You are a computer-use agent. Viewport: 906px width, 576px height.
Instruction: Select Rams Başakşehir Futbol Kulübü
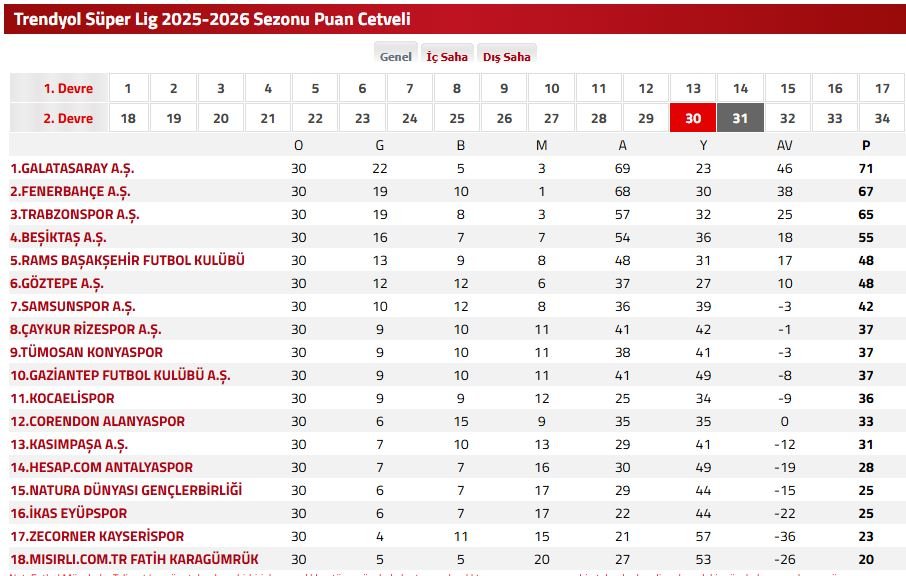127,260
